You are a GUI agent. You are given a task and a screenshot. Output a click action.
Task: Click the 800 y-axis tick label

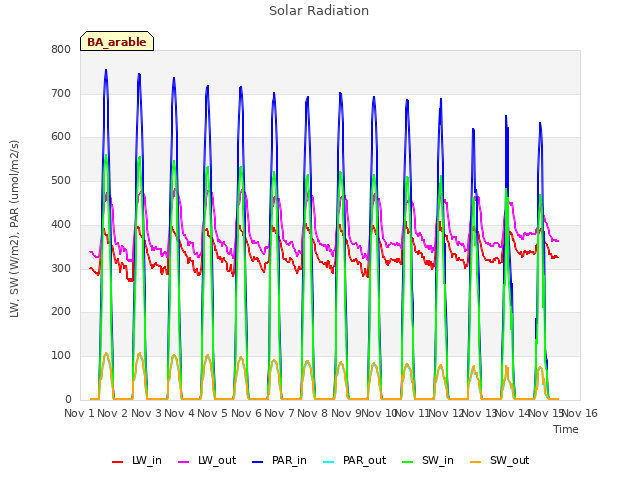click(61, 50)
